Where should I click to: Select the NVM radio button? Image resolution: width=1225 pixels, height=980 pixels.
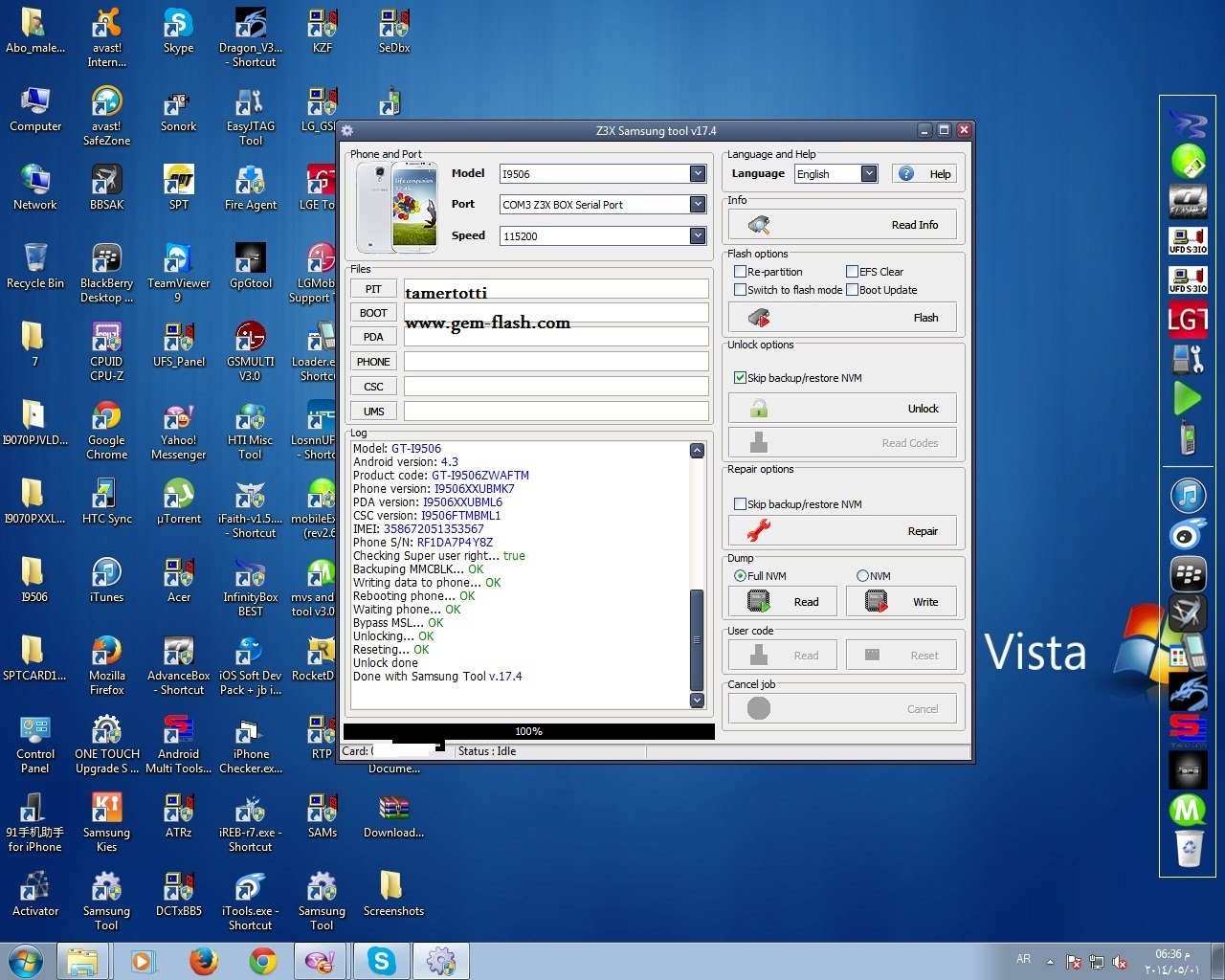click(x=862, y=576)
